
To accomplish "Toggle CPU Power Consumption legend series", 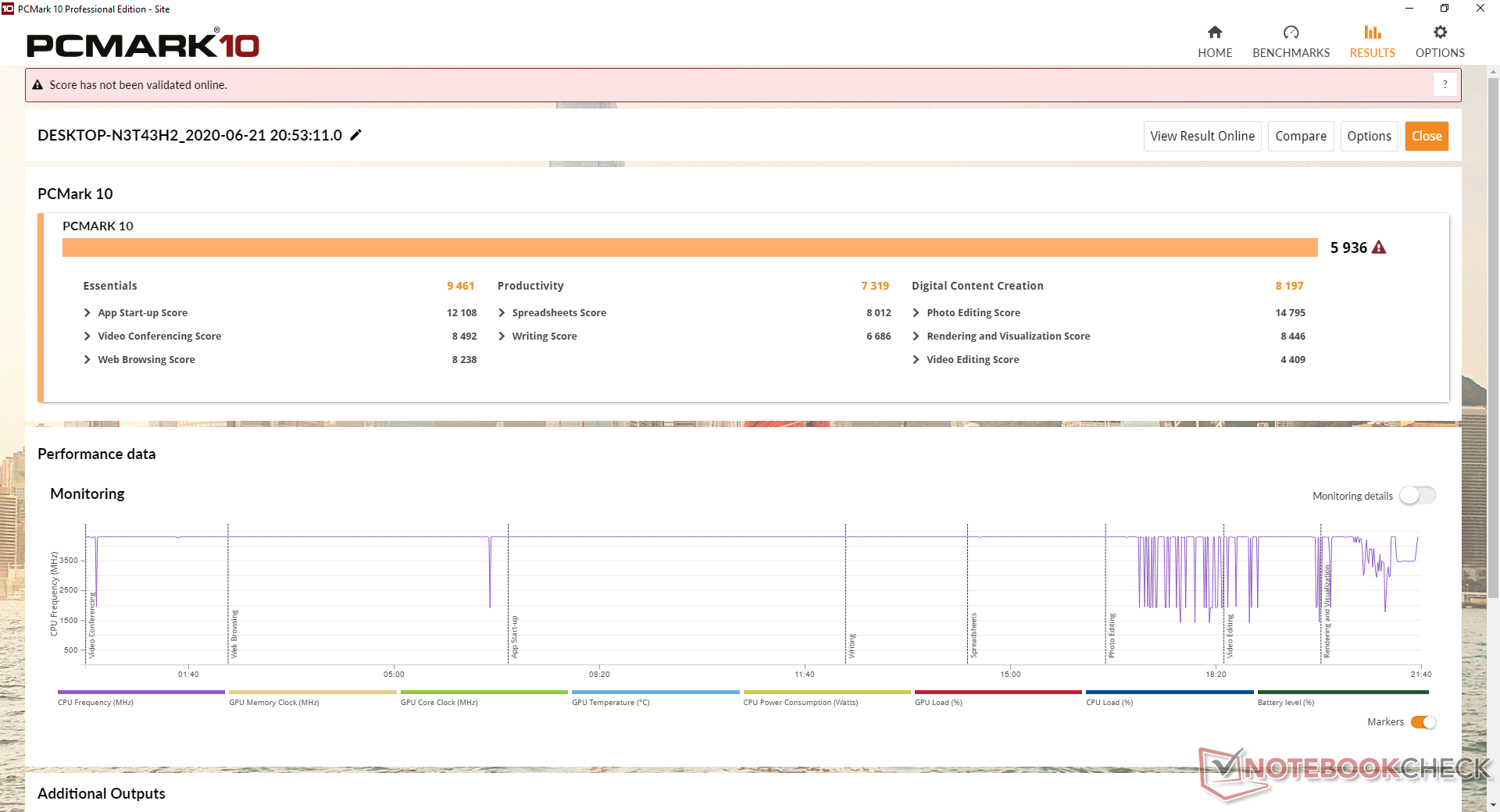I will [827, 698].
